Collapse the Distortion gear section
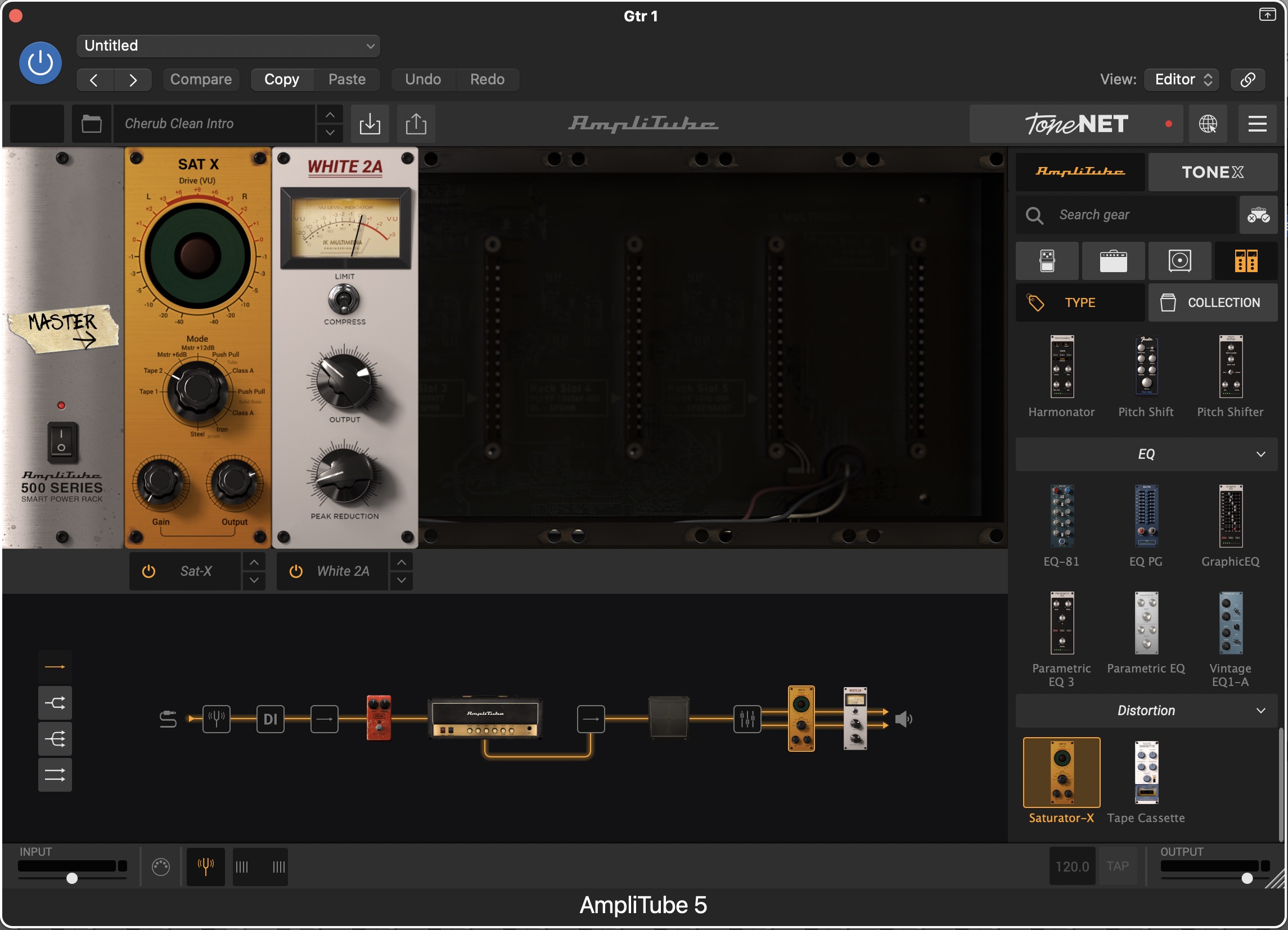 [1260, 711]
